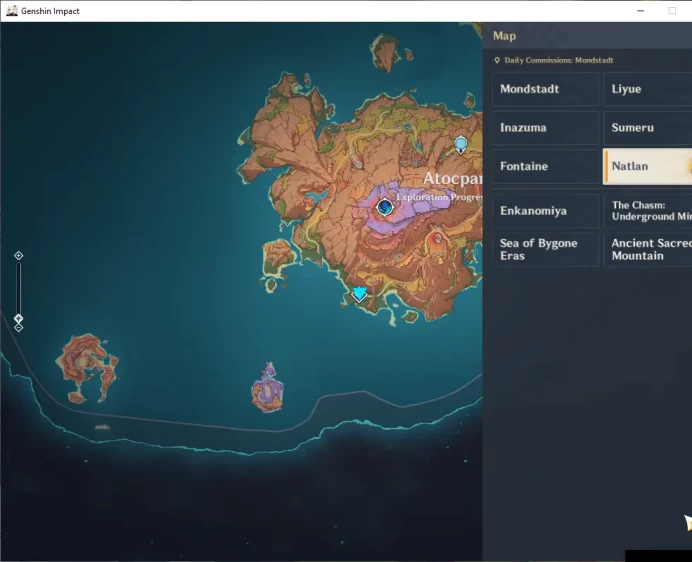Select the Fontaine region
This screenshot has width=692, height=562.
[545, 166]
